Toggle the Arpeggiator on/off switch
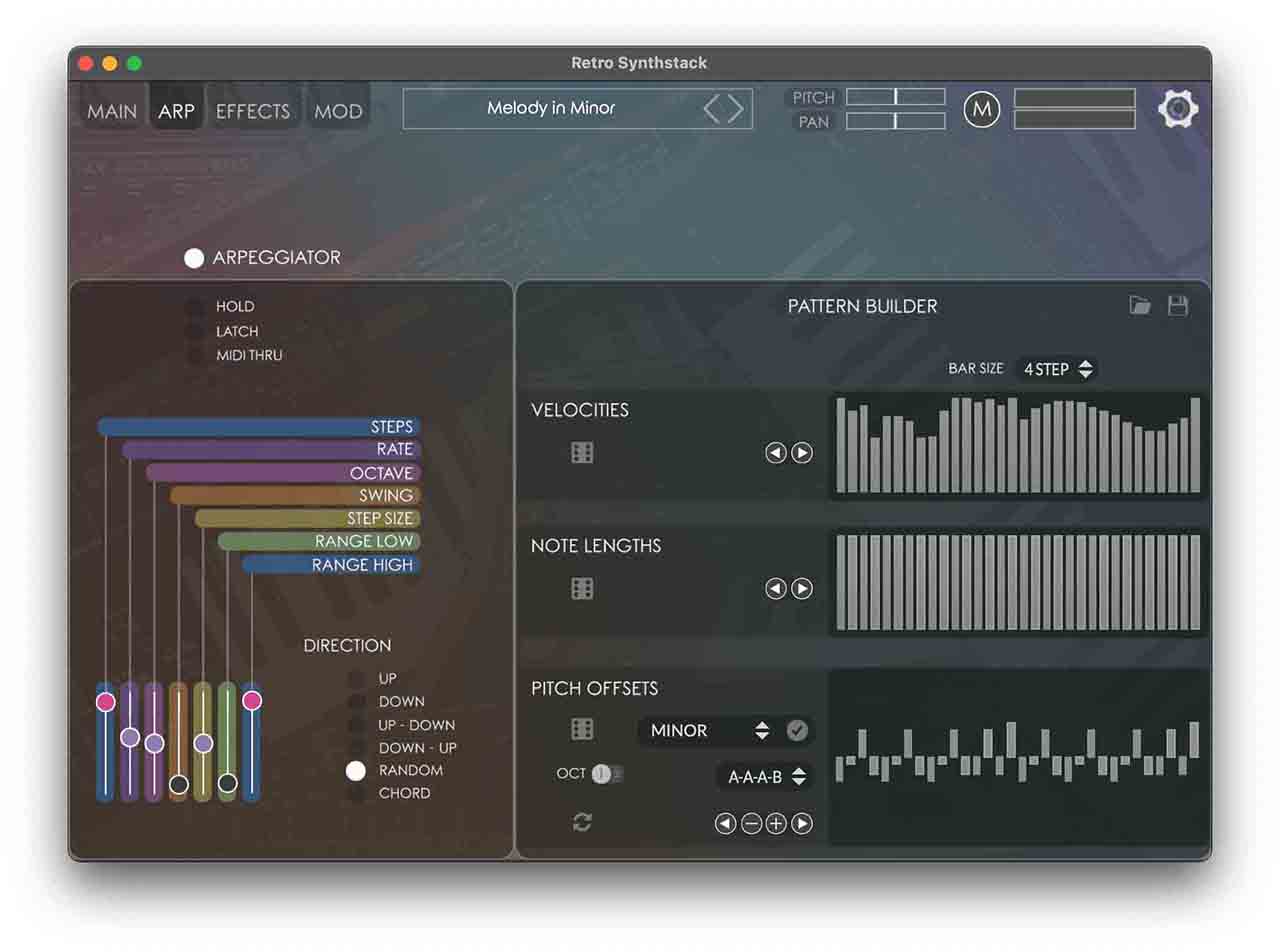Screen dimensions: 1280x952 point(194,258)
